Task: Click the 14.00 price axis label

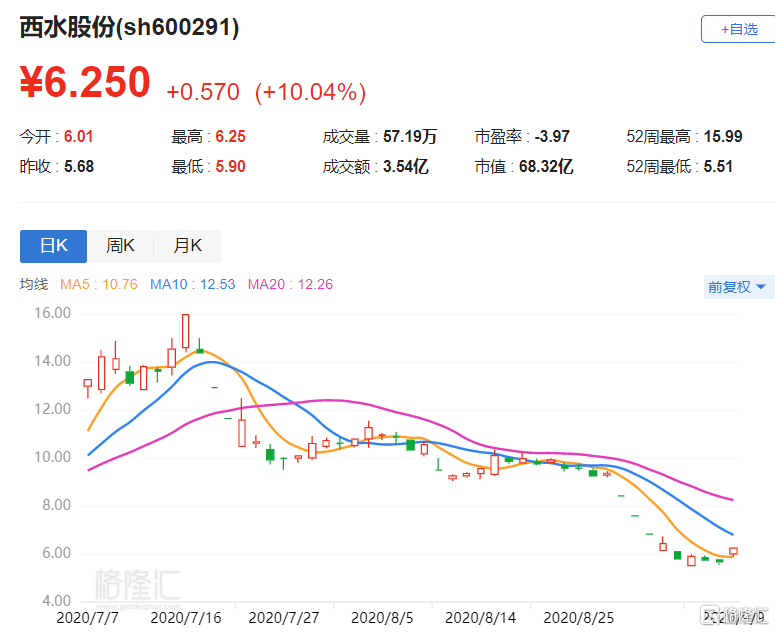Action: (52, 361)
